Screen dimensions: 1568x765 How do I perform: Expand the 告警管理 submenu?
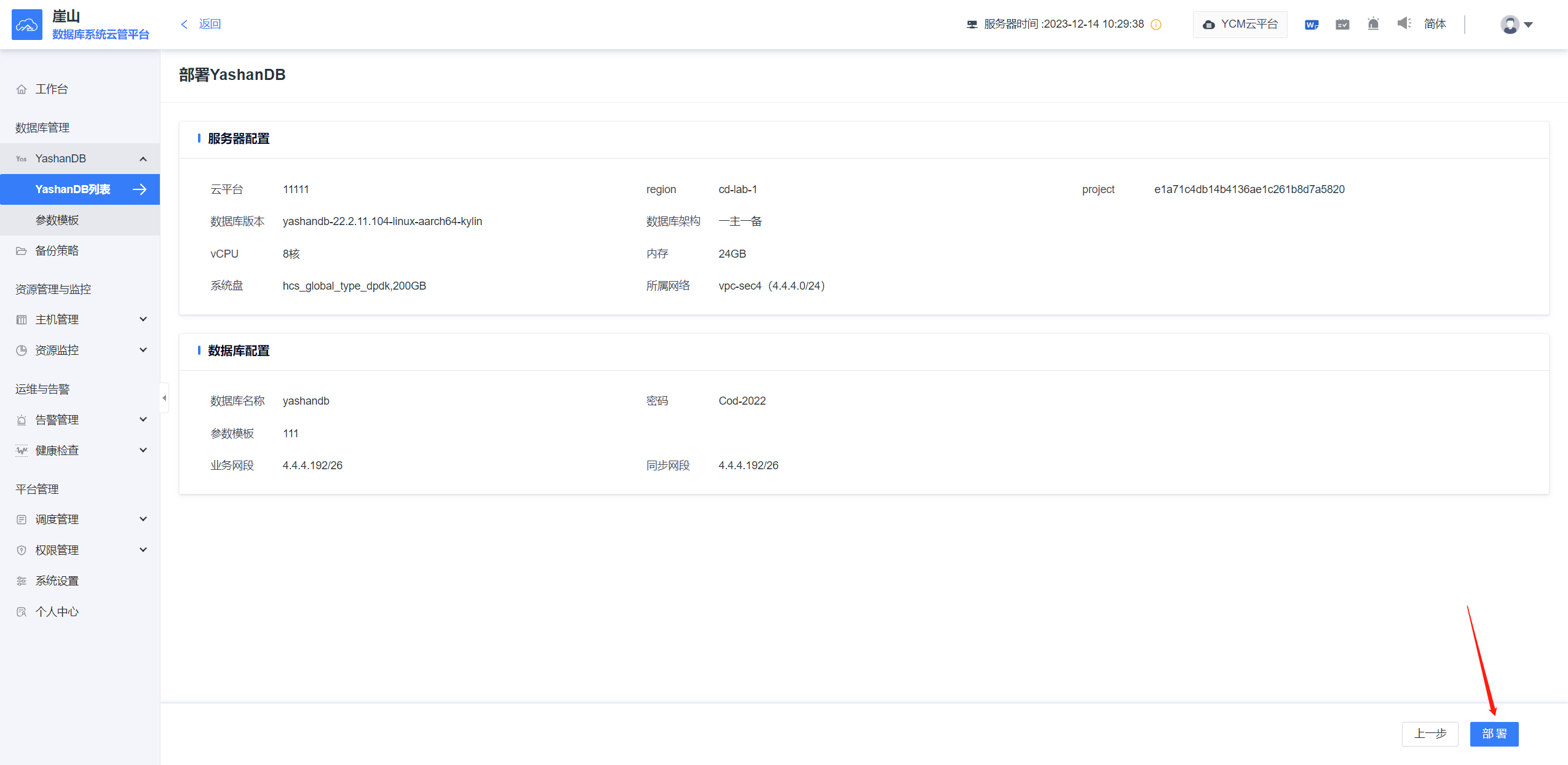click(x=143, y=419)
